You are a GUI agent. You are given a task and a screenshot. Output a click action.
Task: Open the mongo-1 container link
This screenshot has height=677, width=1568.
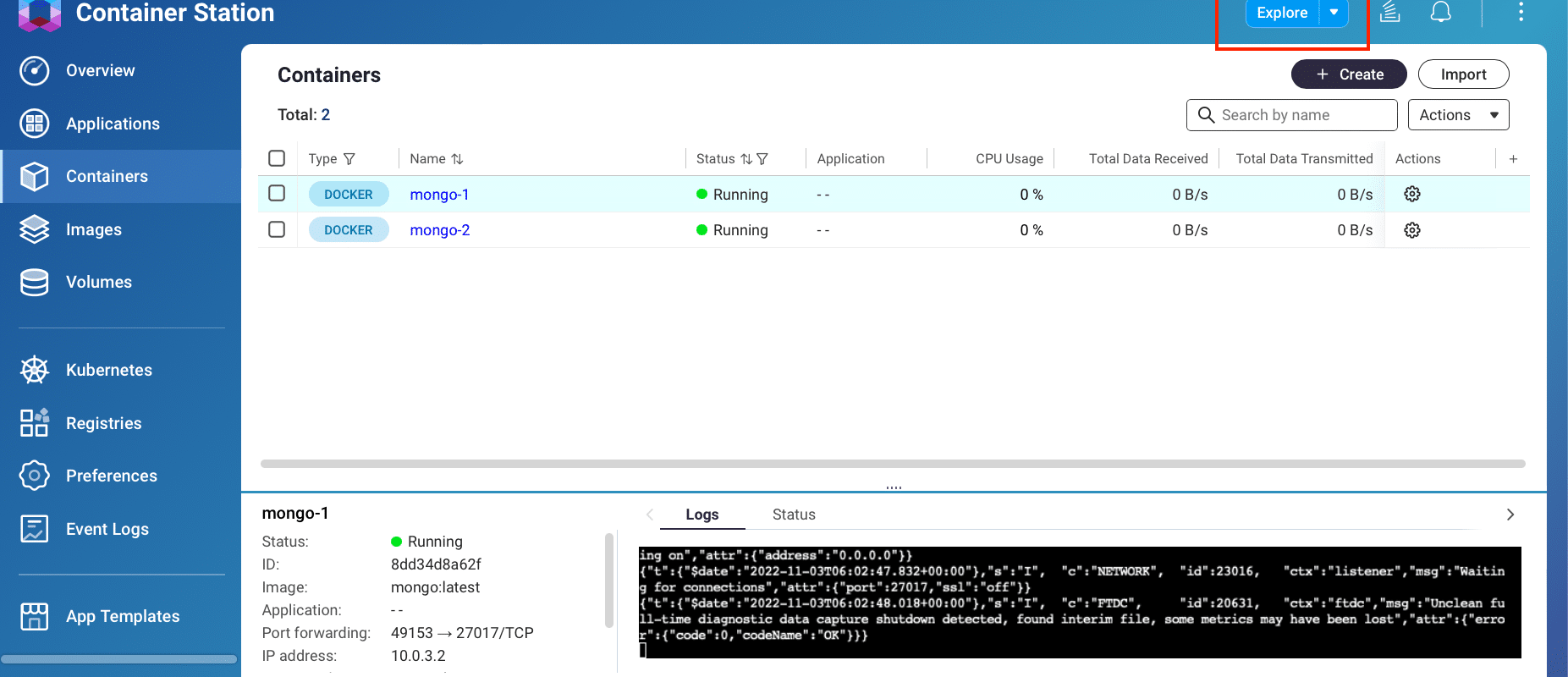439,195
